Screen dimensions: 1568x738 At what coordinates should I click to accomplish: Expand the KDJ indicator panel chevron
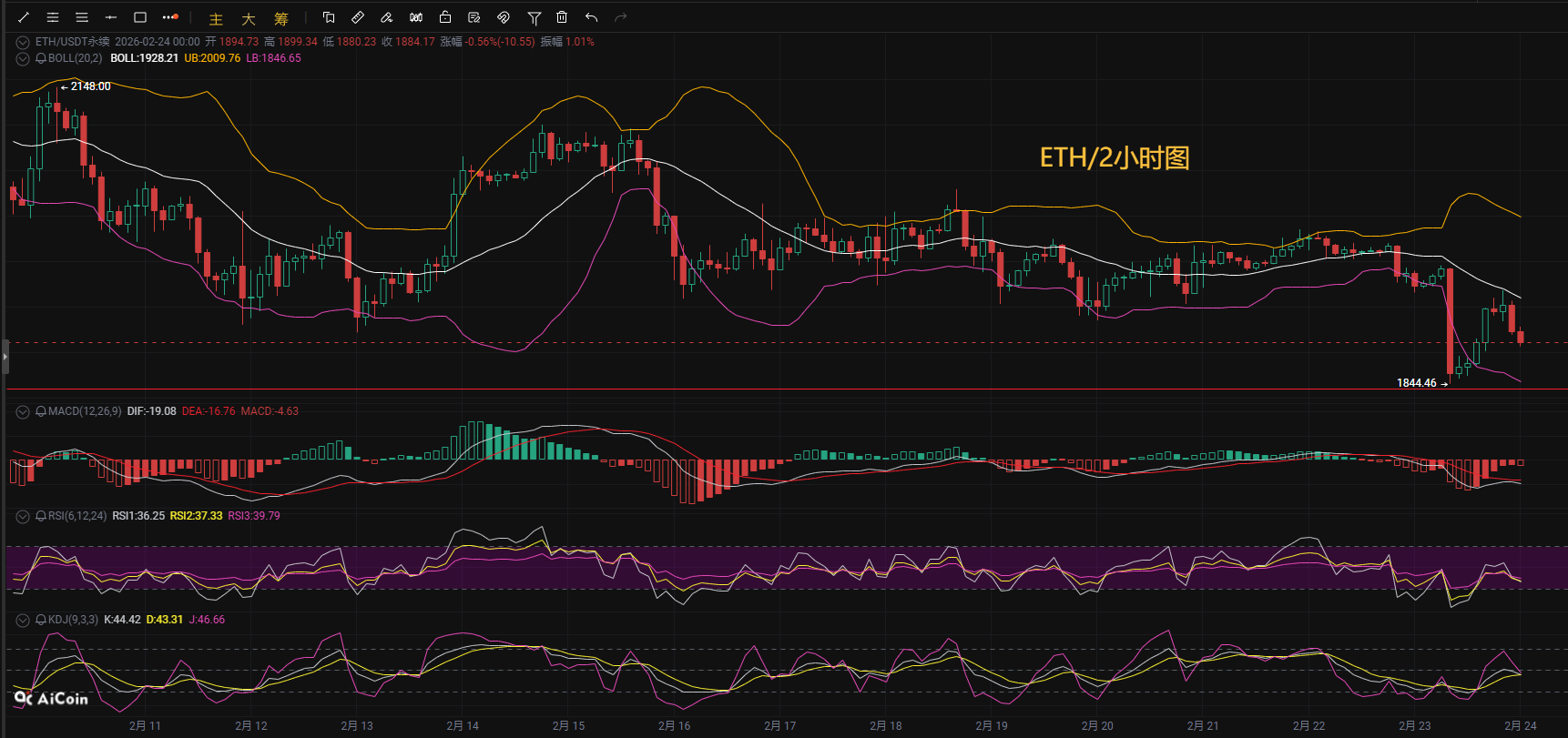tap(23, 620)
